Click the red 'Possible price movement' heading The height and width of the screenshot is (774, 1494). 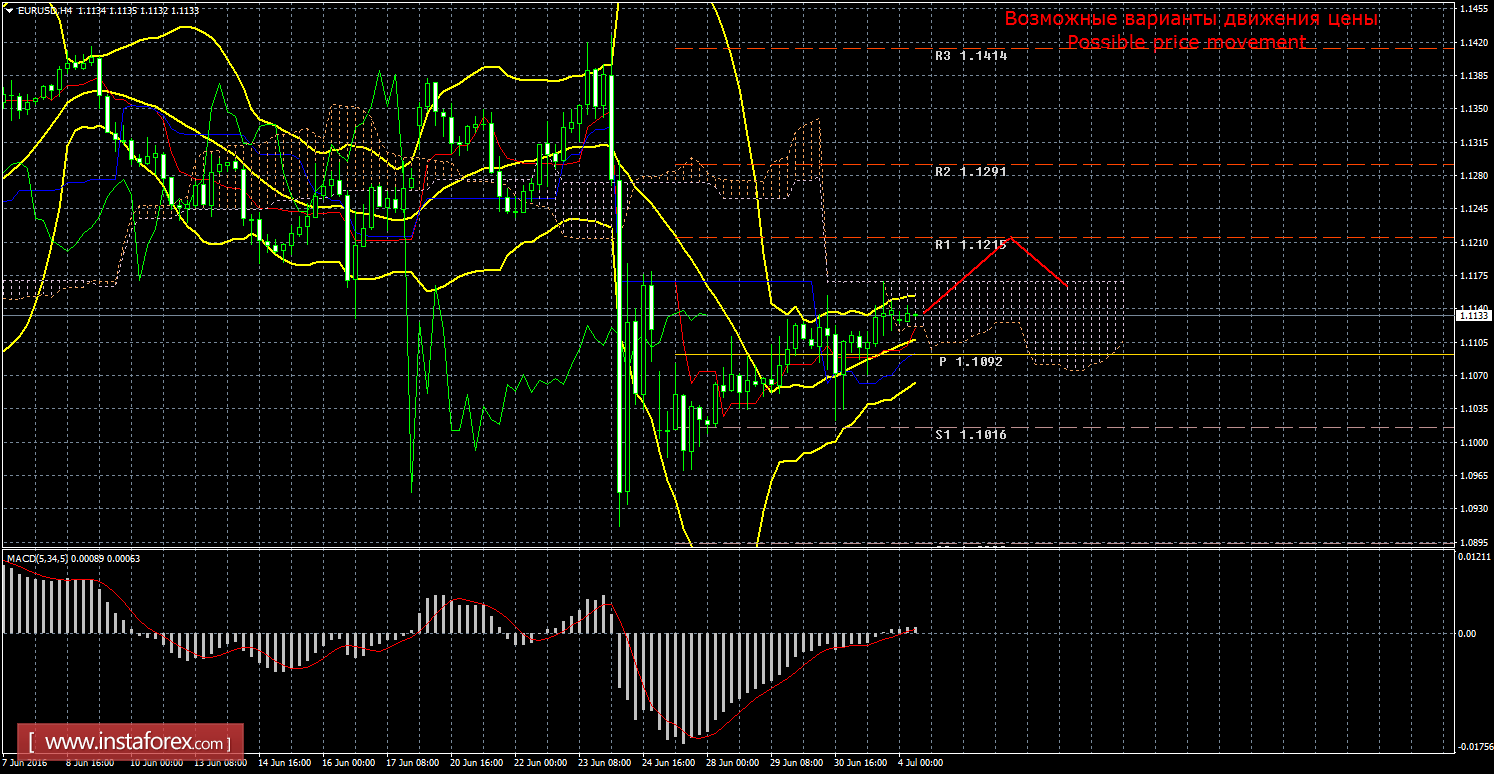point(1186,42)
